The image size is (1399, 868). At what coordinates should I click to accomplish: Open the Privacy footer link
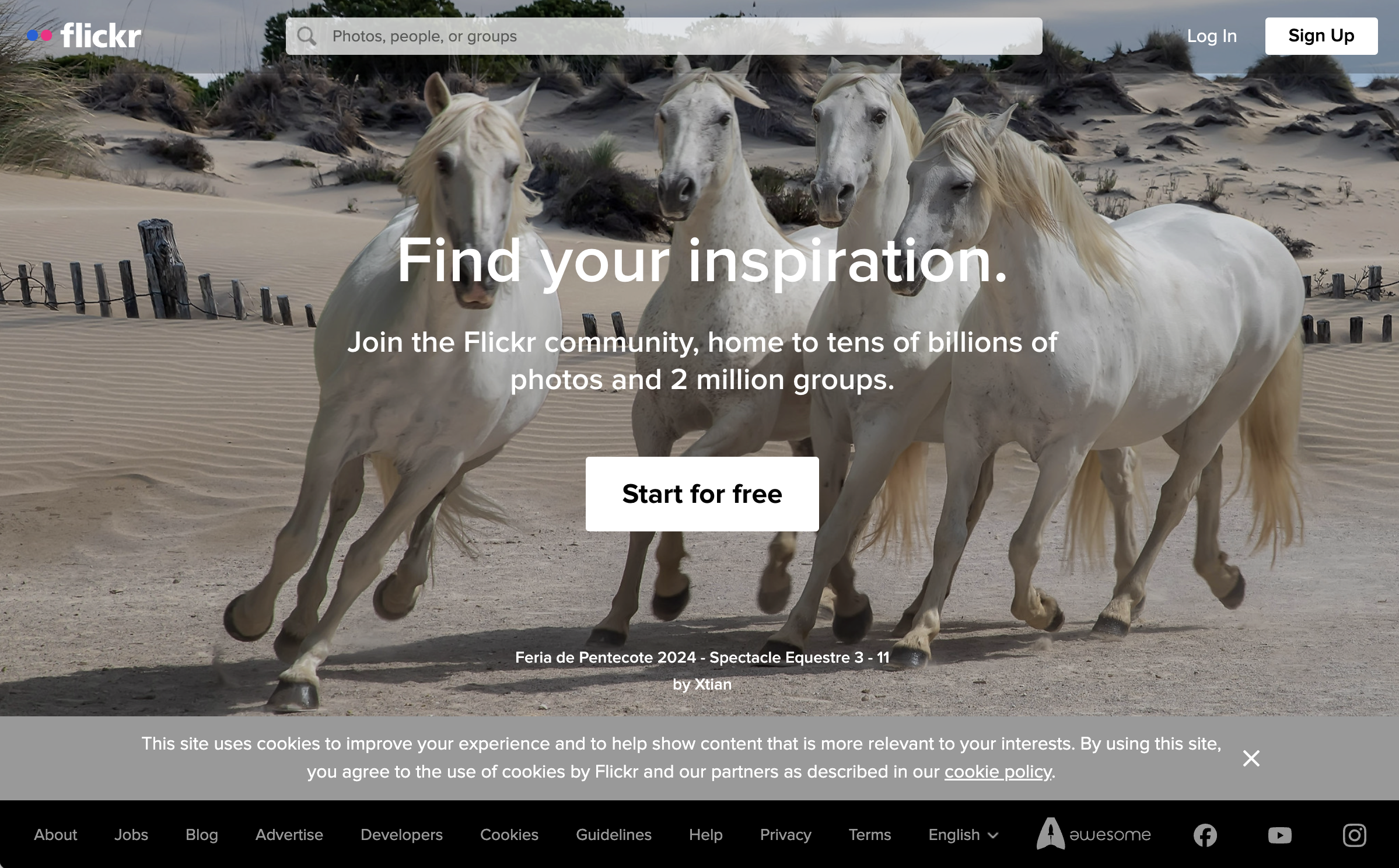point(785,835)
